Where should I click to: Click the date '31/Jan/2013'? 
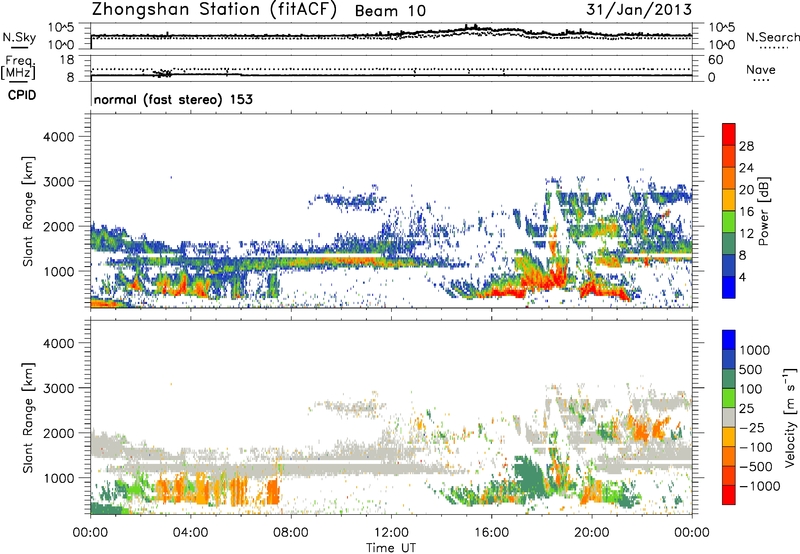click(639, 9)
